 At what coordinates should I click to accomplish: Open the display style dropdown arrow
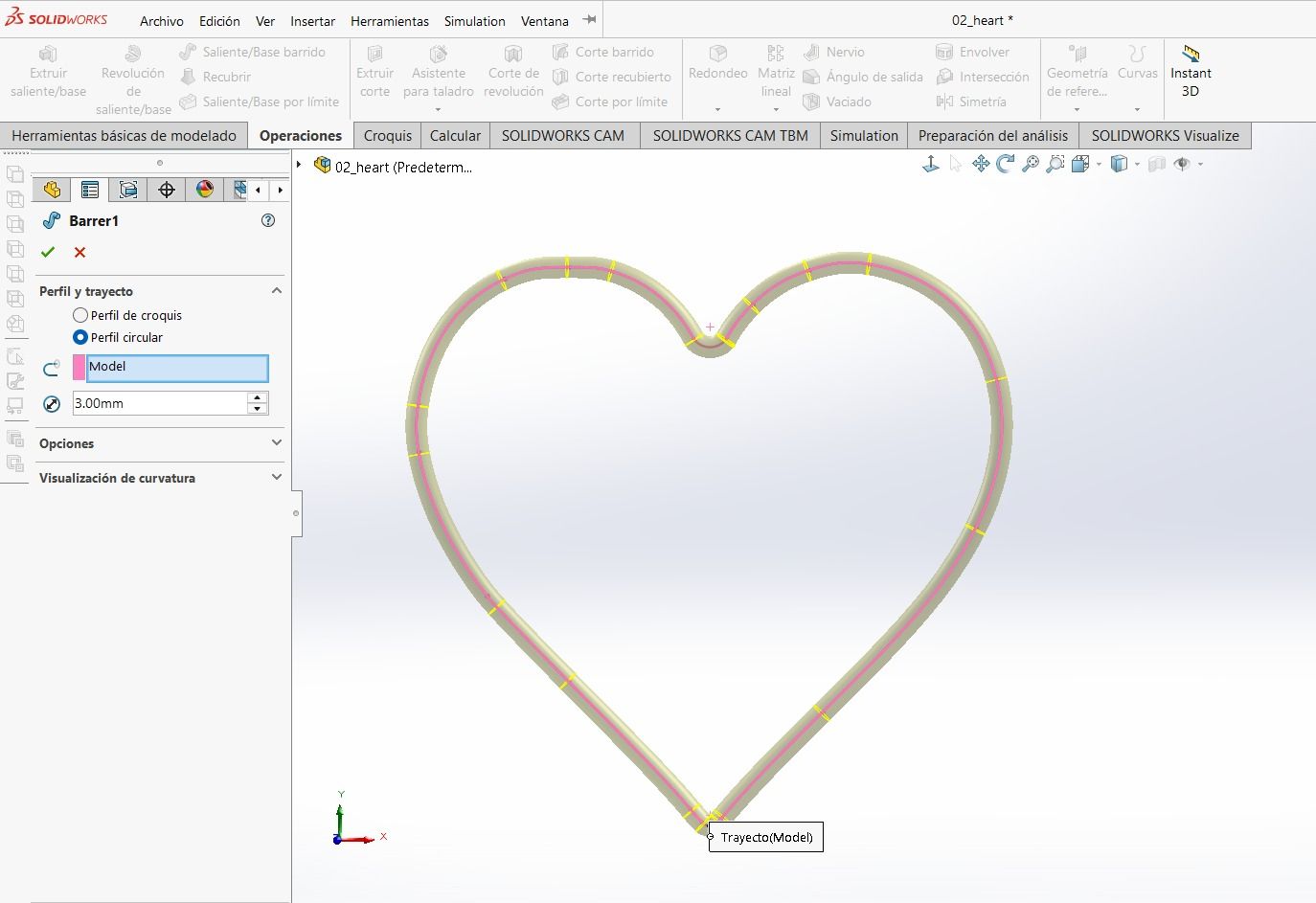[1137, 165]
